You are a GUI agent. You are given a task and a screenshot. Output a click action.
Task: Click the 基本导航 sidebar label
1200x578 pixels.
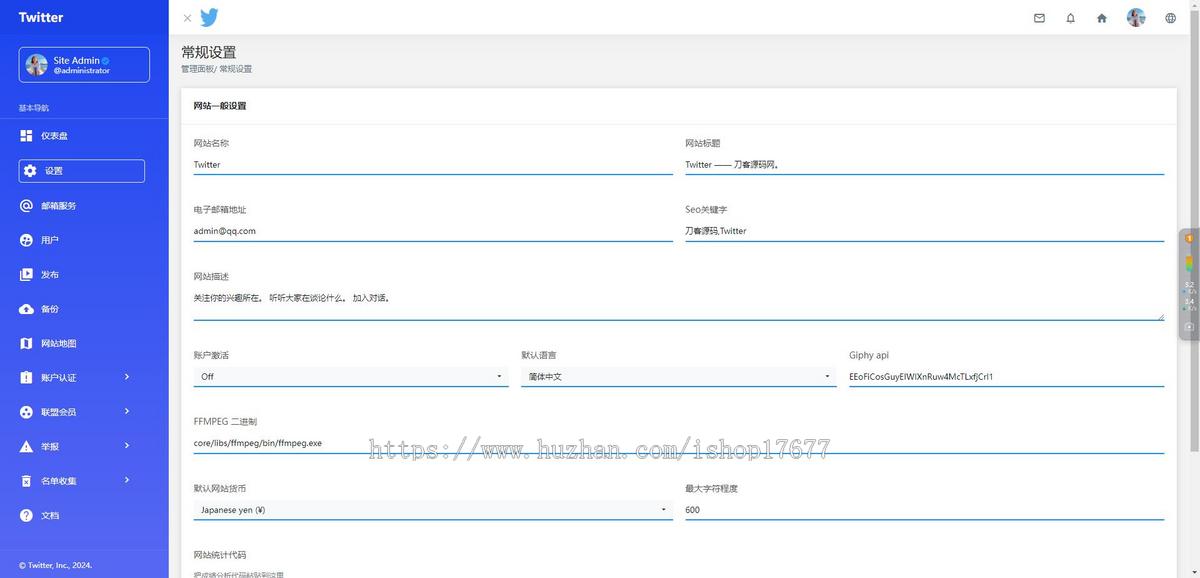click(x=34, y=108)
